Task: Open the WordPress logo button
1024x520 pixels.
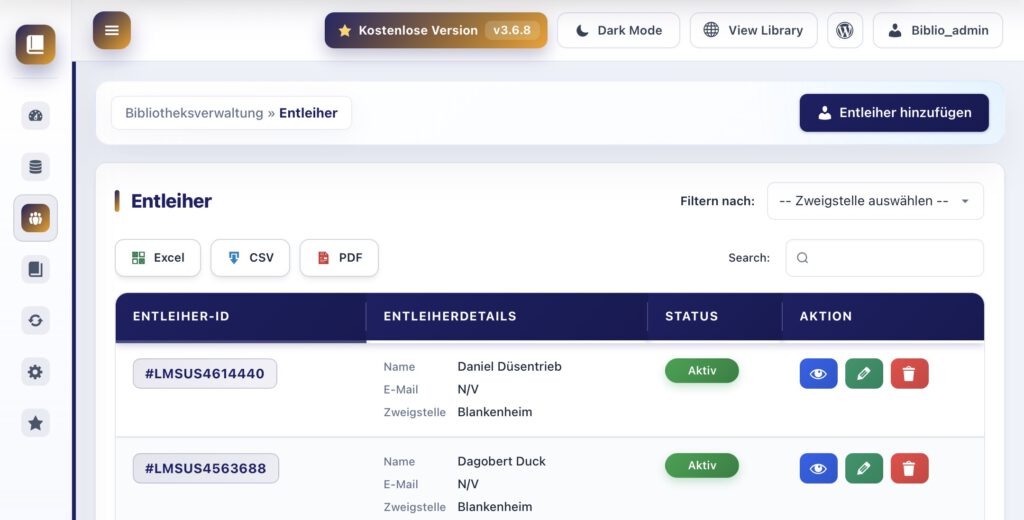Action: pos(844,30)
